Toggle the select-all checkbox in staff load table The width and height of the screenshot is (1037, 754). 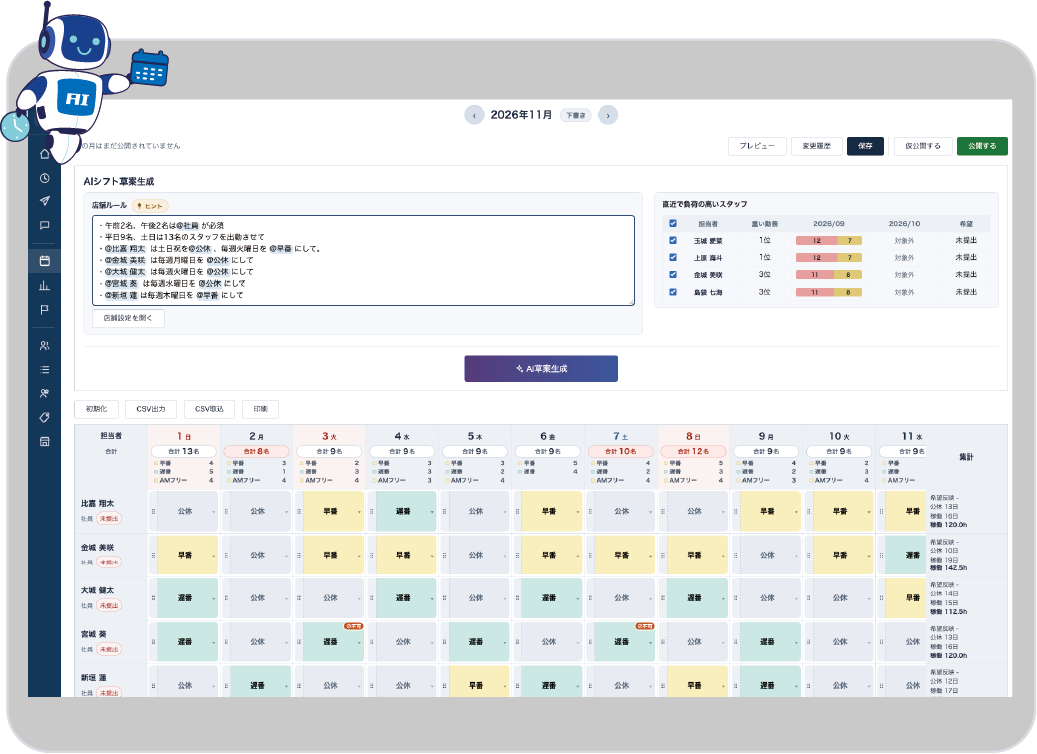(673, 224)
